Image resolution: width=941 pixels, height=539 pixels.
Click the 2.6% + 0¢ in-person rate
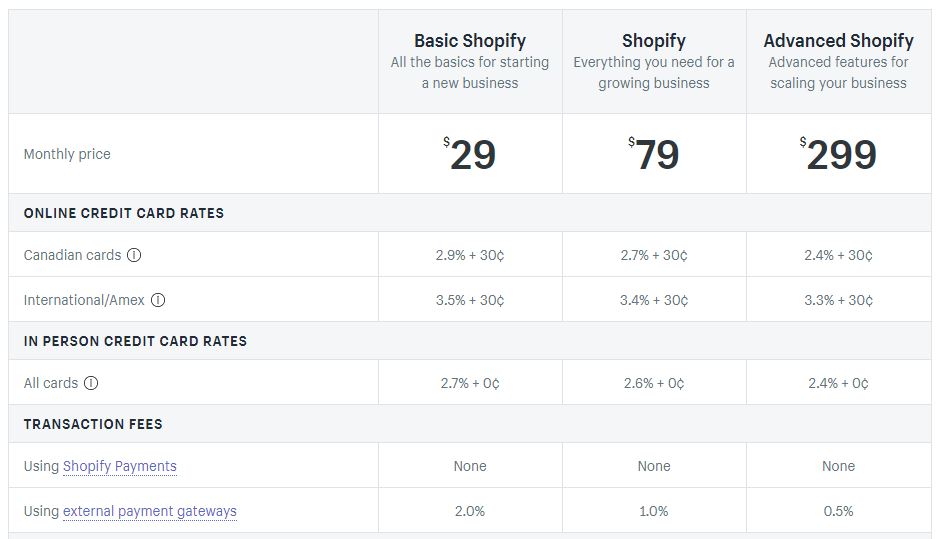tap(654, 383)
